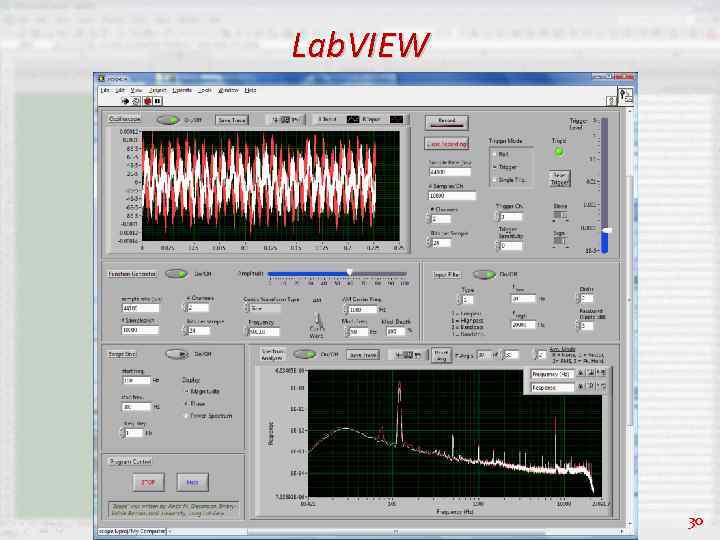Image resolution: width=720 pixels, height=540 pixels.
Task: Click the red recording status button
Action: [x=446, y=144]
